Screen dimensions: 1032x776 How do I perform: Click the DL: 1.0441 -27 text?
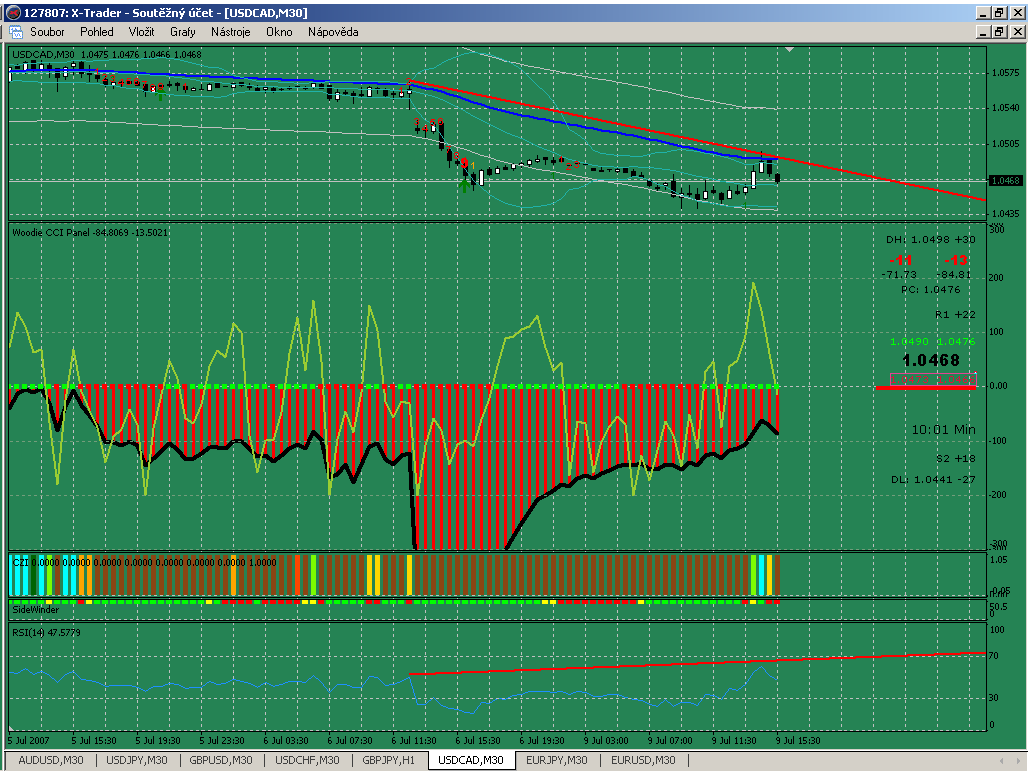pos(933,480)
